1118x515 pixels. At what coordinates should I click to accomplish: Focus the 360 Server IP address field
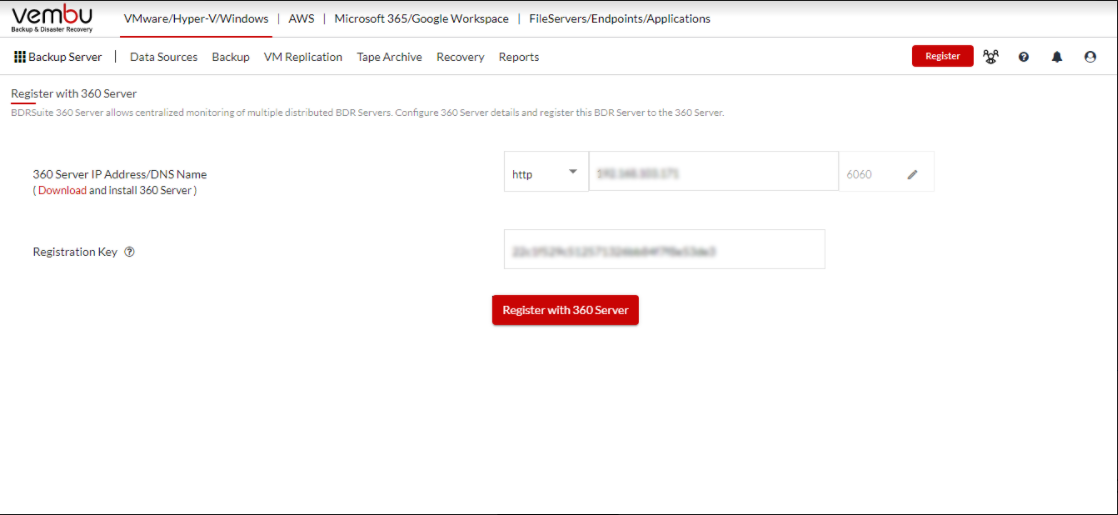[713, 171]
